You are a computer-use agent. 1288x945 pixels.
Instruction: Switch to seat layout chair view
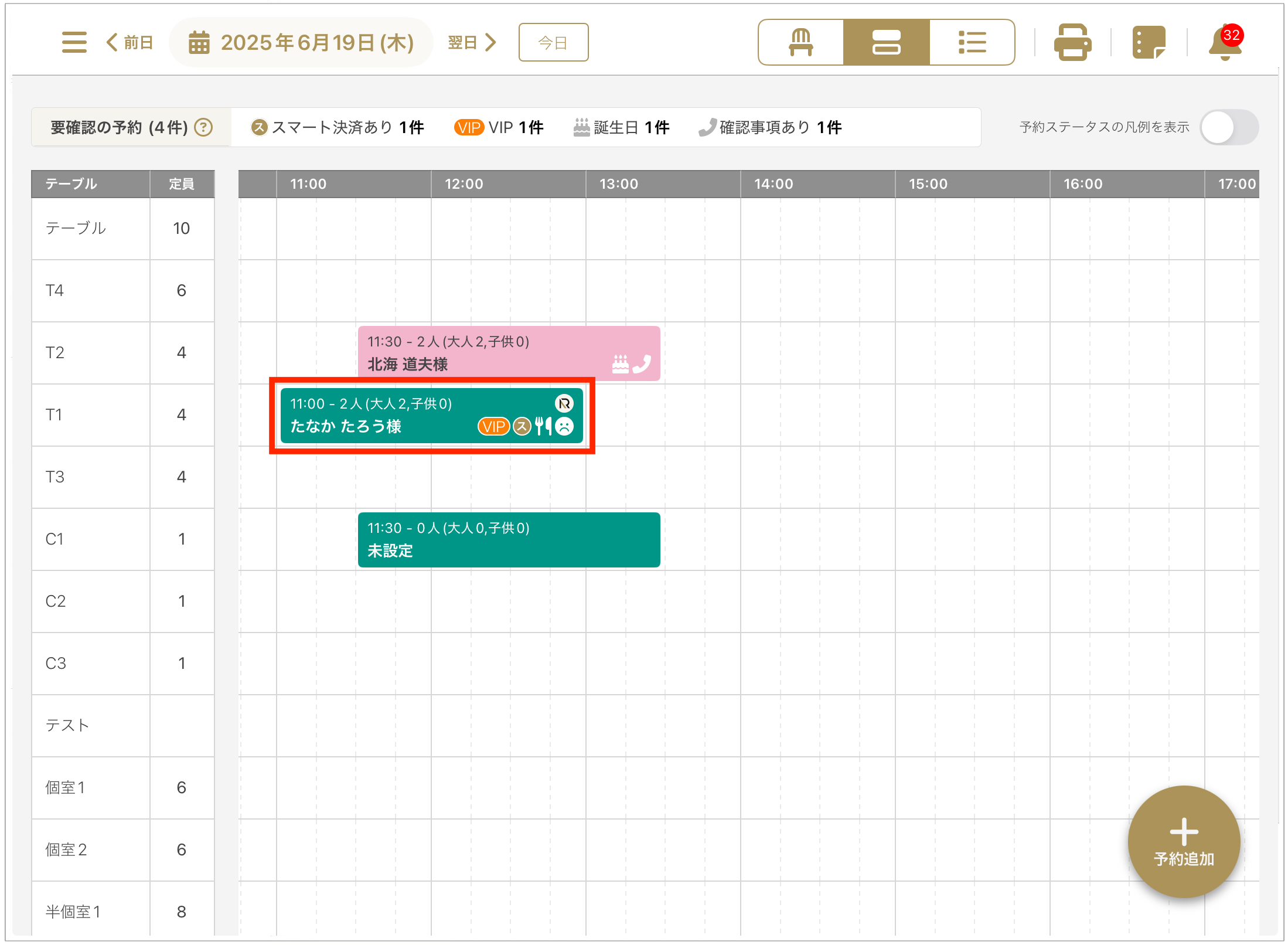(x=800, y=42)
